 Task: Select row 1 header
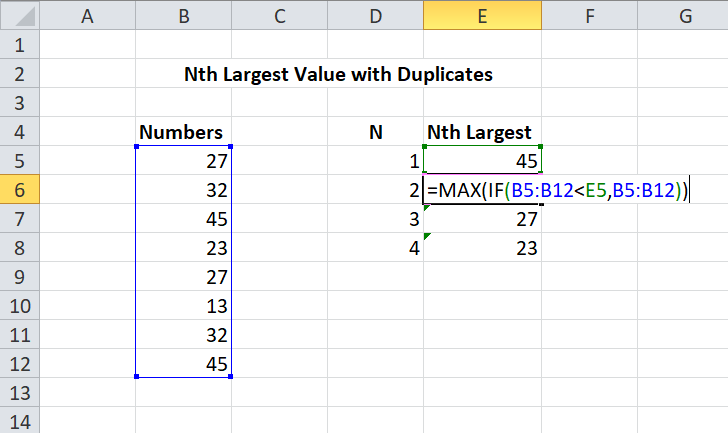tap(20, 45)
